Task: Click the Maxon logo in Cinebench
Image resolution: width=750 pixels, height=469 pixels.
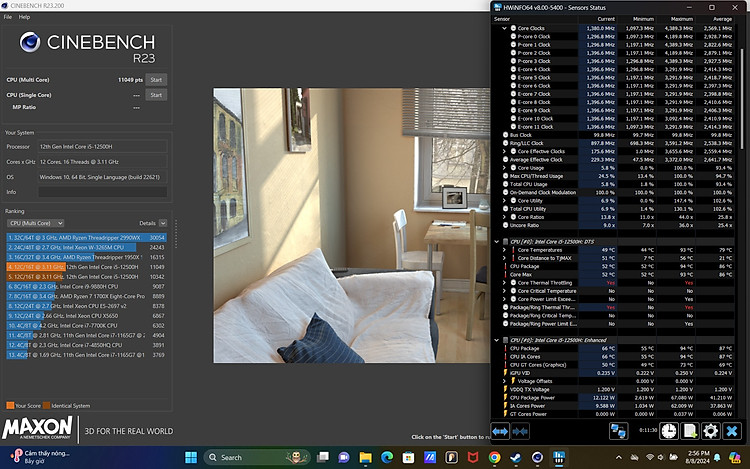Action: 37,427
